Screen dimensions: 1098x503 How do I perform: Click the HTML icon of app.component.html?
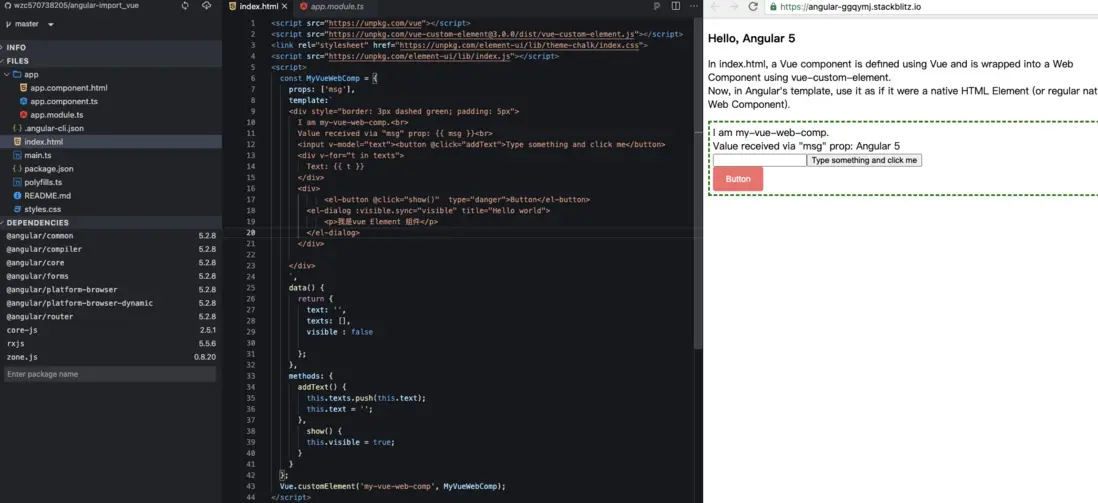pyautogui.click(x=24, y=88)
